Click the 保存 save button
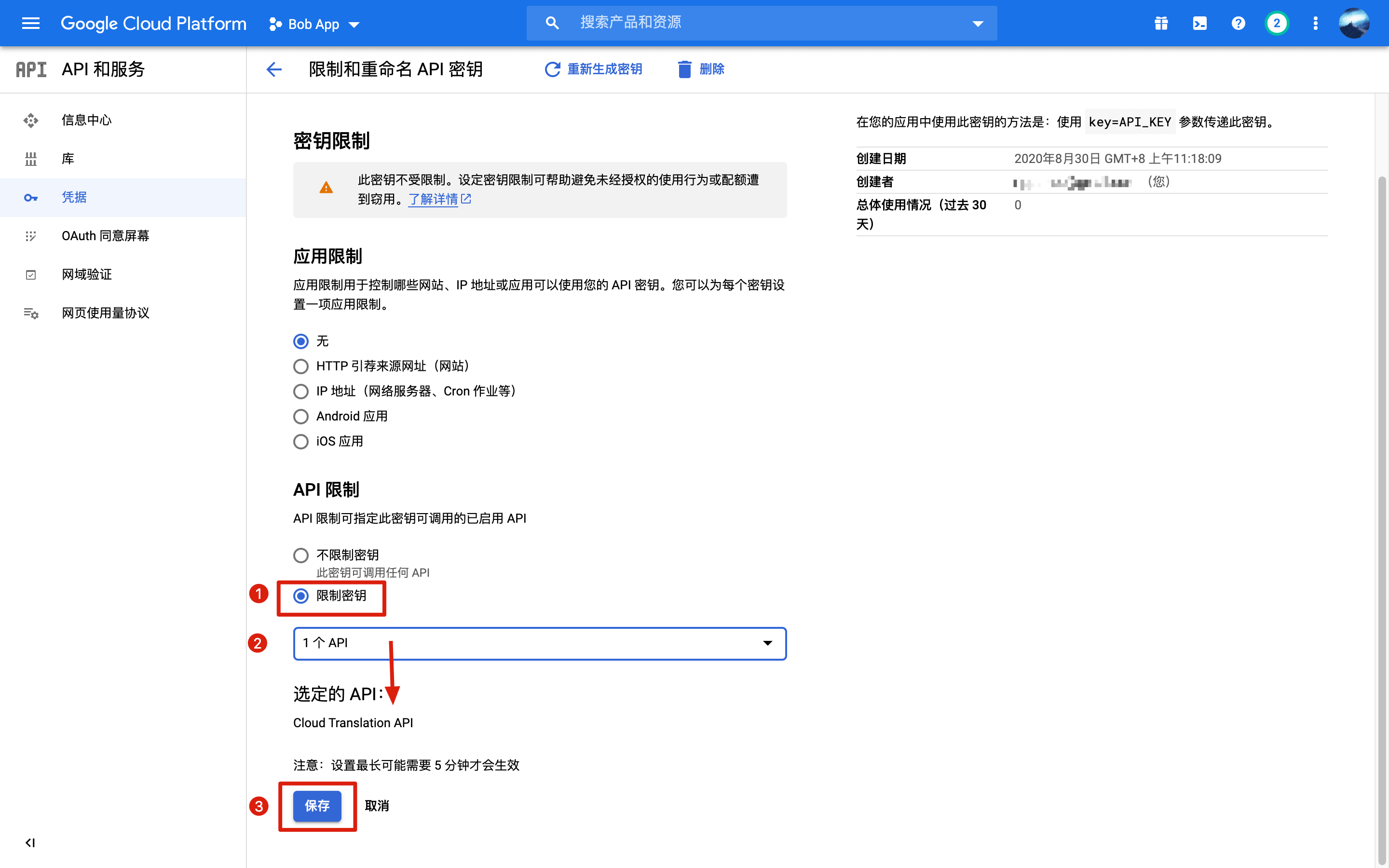The width and height of the screenshot is (1389, 868). pos(317,805)
